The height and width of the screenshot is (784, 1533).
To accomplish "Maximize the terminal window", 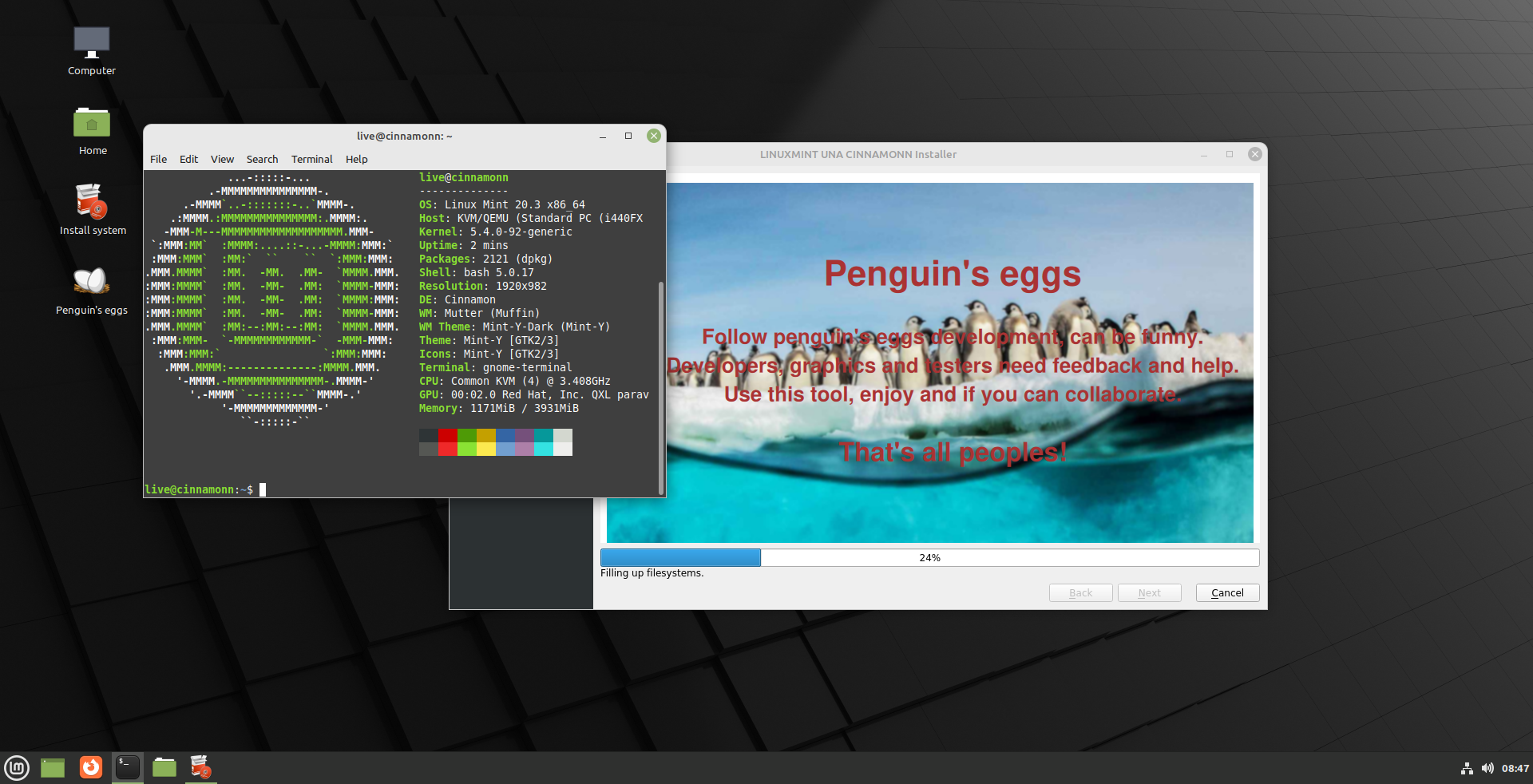I will point(628,136).
